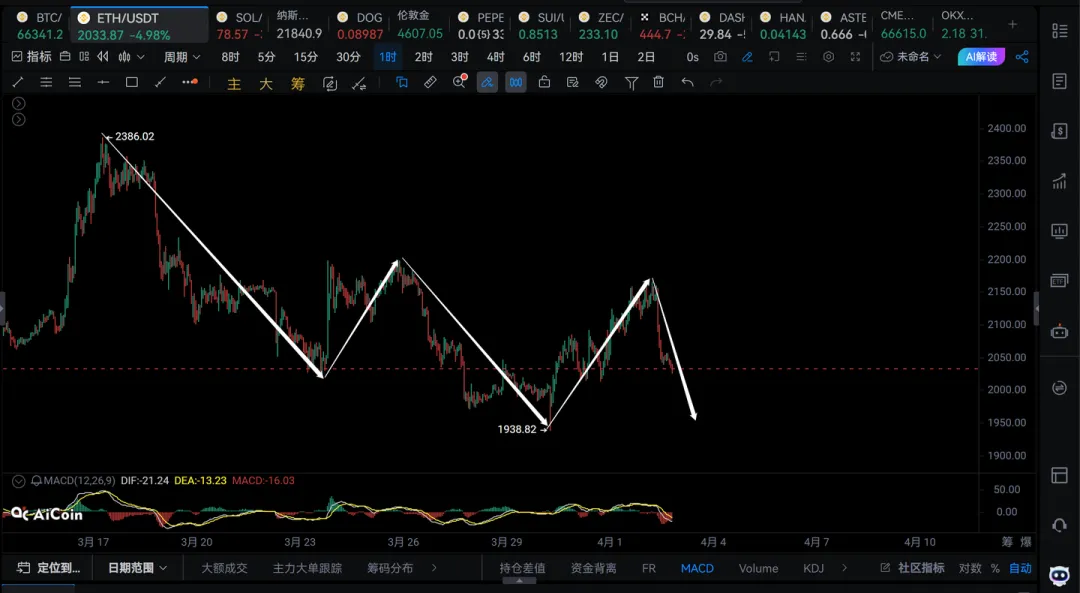The height and width of the screenshot is (593, 1080).
Task: Undo last drawing action
Action: pos(687,83)
